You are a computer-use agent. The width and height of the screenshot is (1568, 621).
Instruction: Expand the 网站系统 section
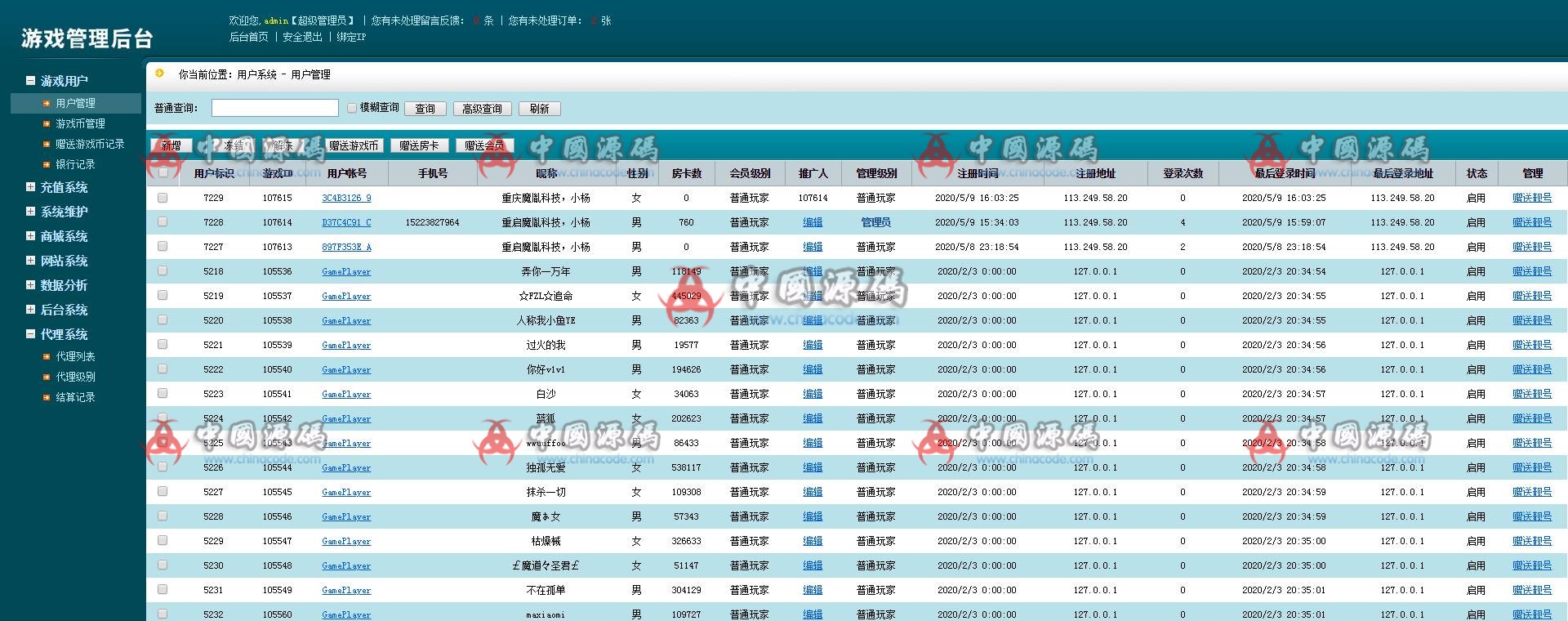[30, 260]
